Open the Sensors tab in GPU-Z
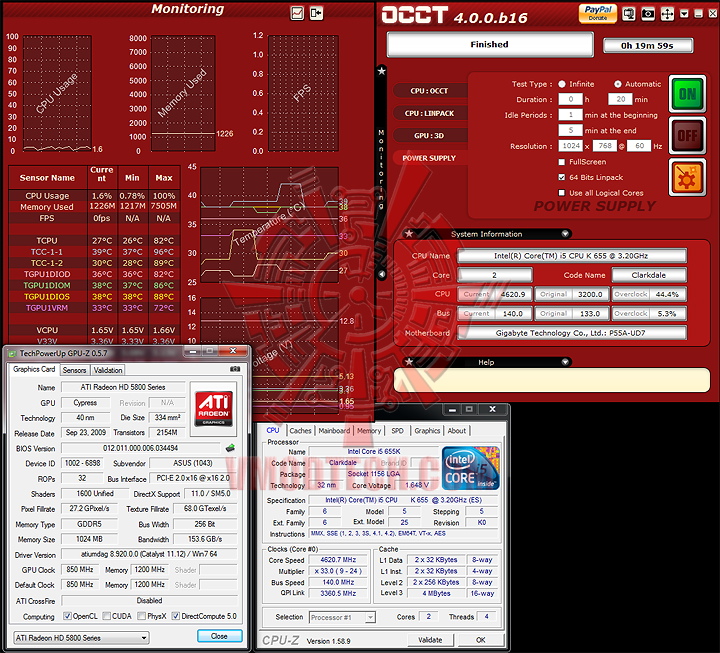The width and height of the screenshot is (720, 653). 74,370
